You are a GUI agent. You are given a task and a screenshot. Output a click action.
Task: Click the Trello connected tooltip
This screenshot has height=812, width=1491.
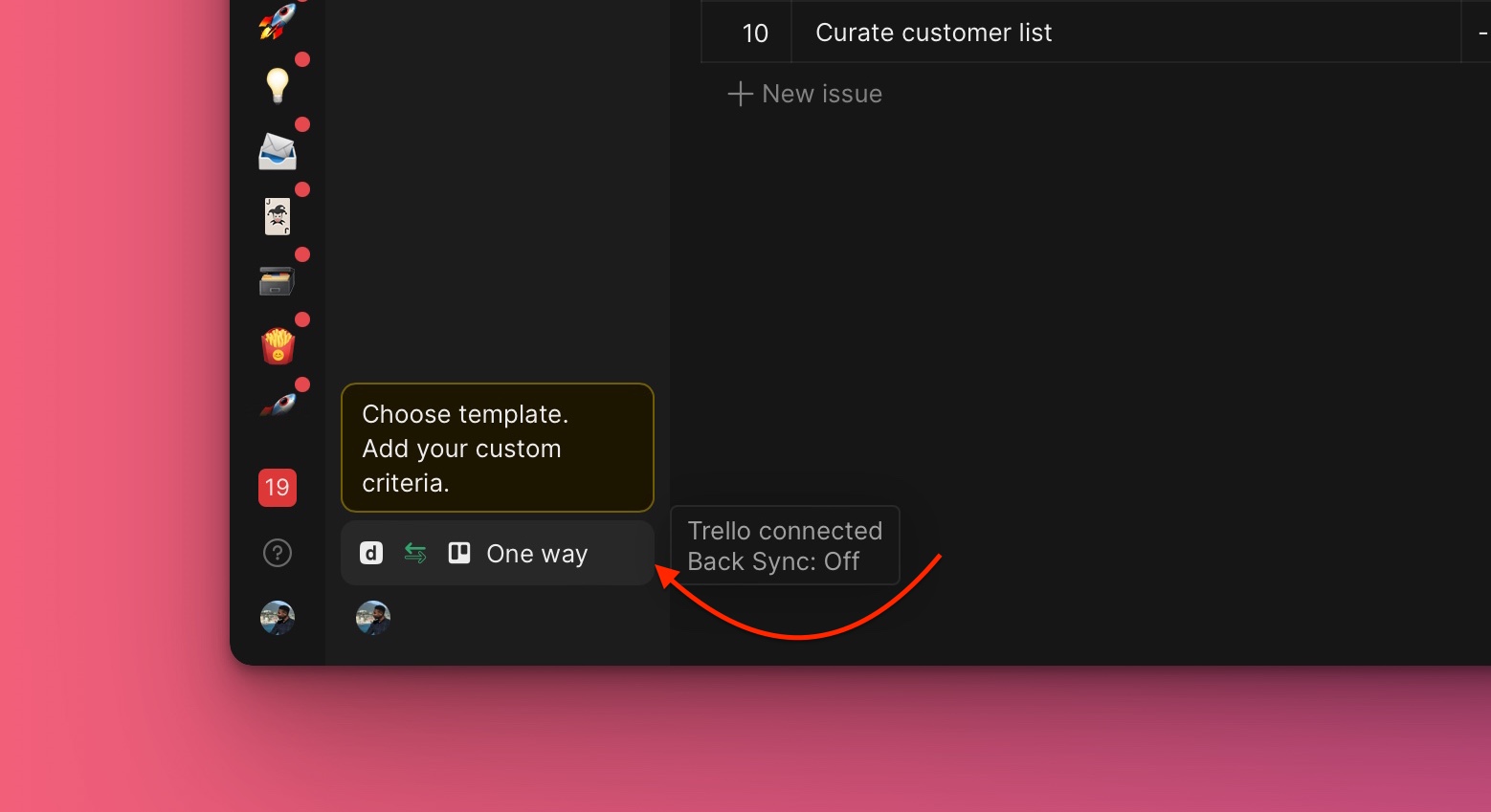(x=785, y=545)
